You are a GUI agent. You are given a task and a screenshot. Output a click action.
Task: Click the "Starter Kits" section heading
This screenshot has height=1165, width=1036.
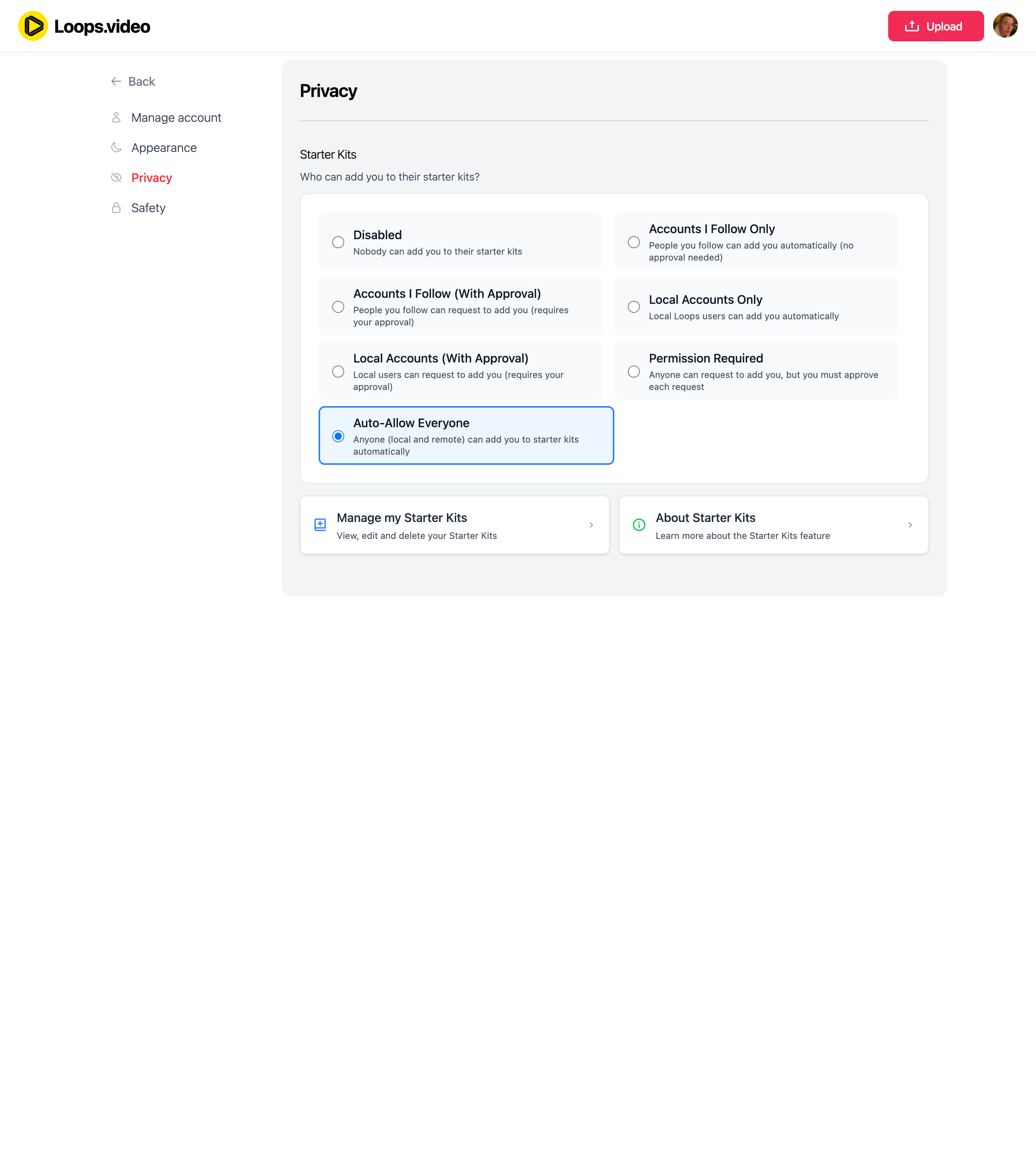click(x=328, y=154)
